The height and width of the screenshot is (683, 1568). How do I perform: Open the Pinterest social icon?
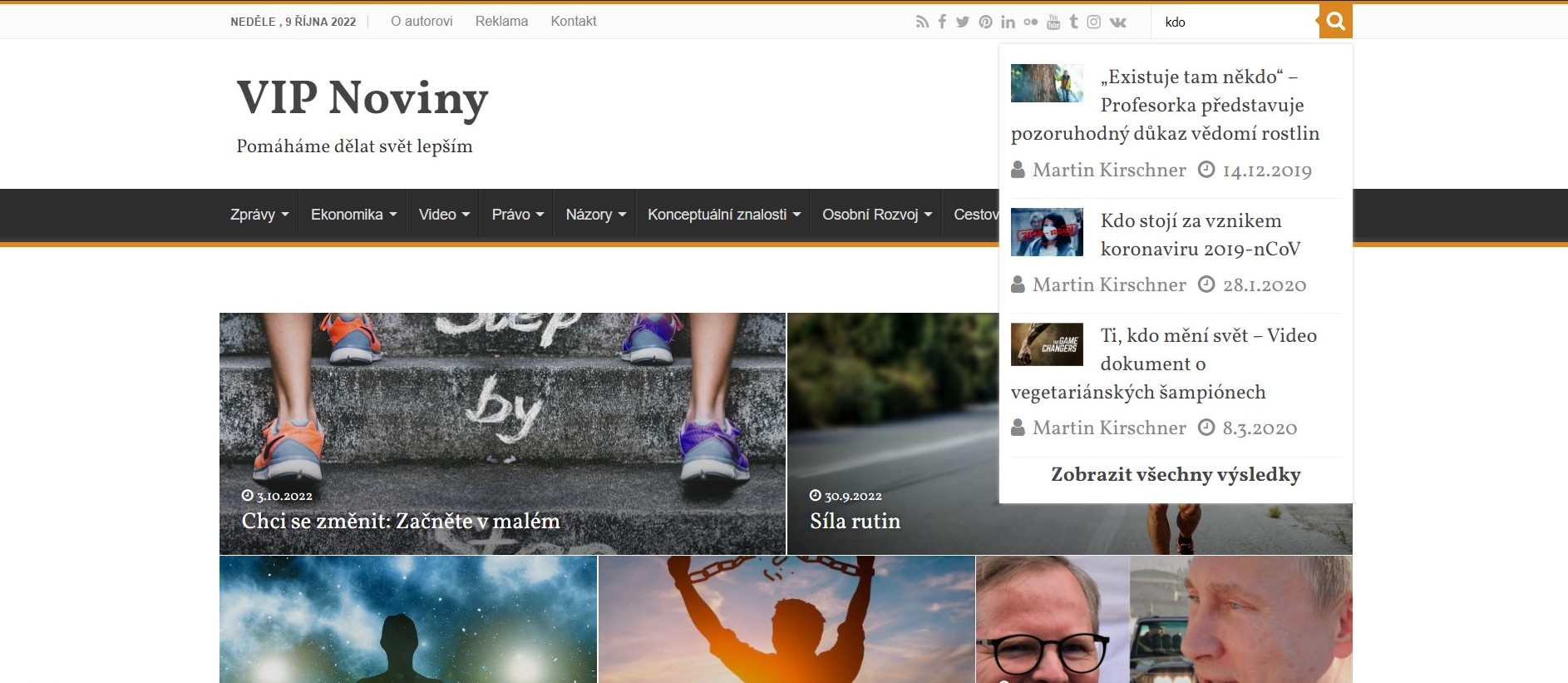985,22
